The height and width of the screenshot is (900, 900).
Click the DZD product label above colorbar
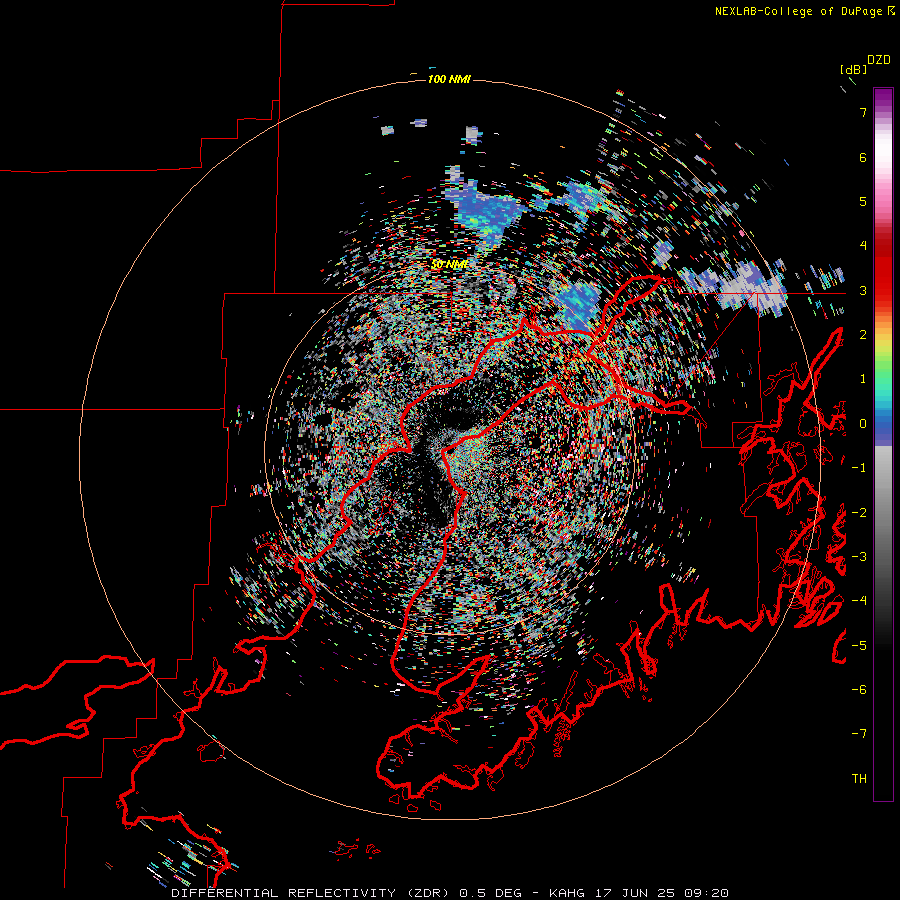pyautogui.click(x=879, y=60)
